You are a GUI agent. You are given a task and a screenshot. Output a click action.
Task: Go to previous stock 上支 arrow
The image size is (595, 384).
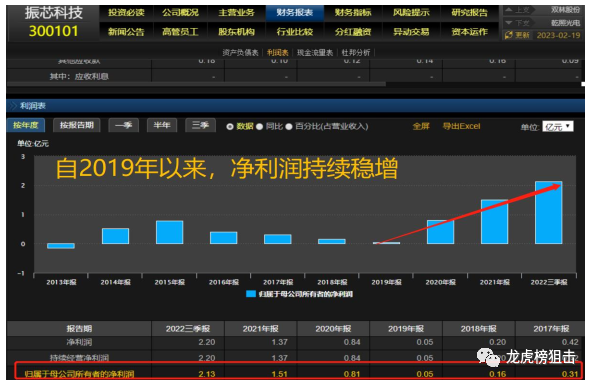[509, 10]
